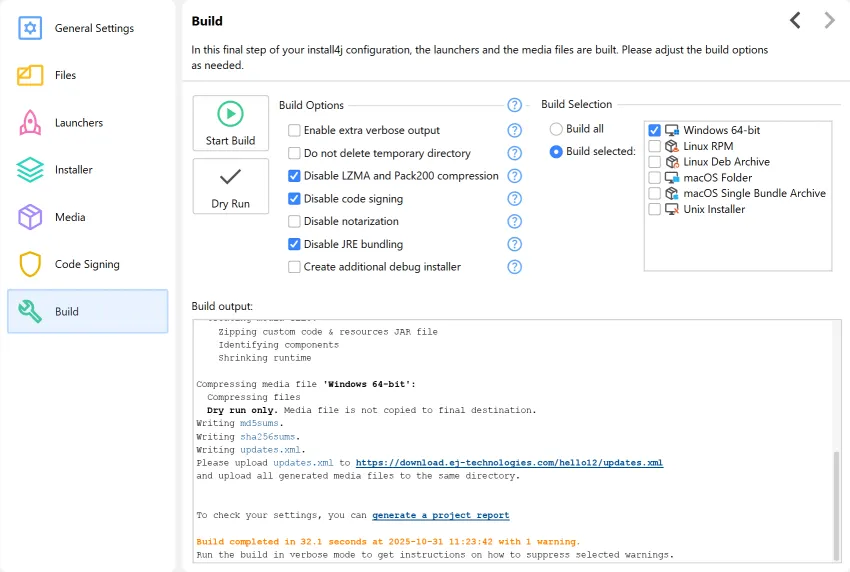Switch to Installer section
Image resolution: width=850 pixels, height=572 pixels.
point(87,170)
